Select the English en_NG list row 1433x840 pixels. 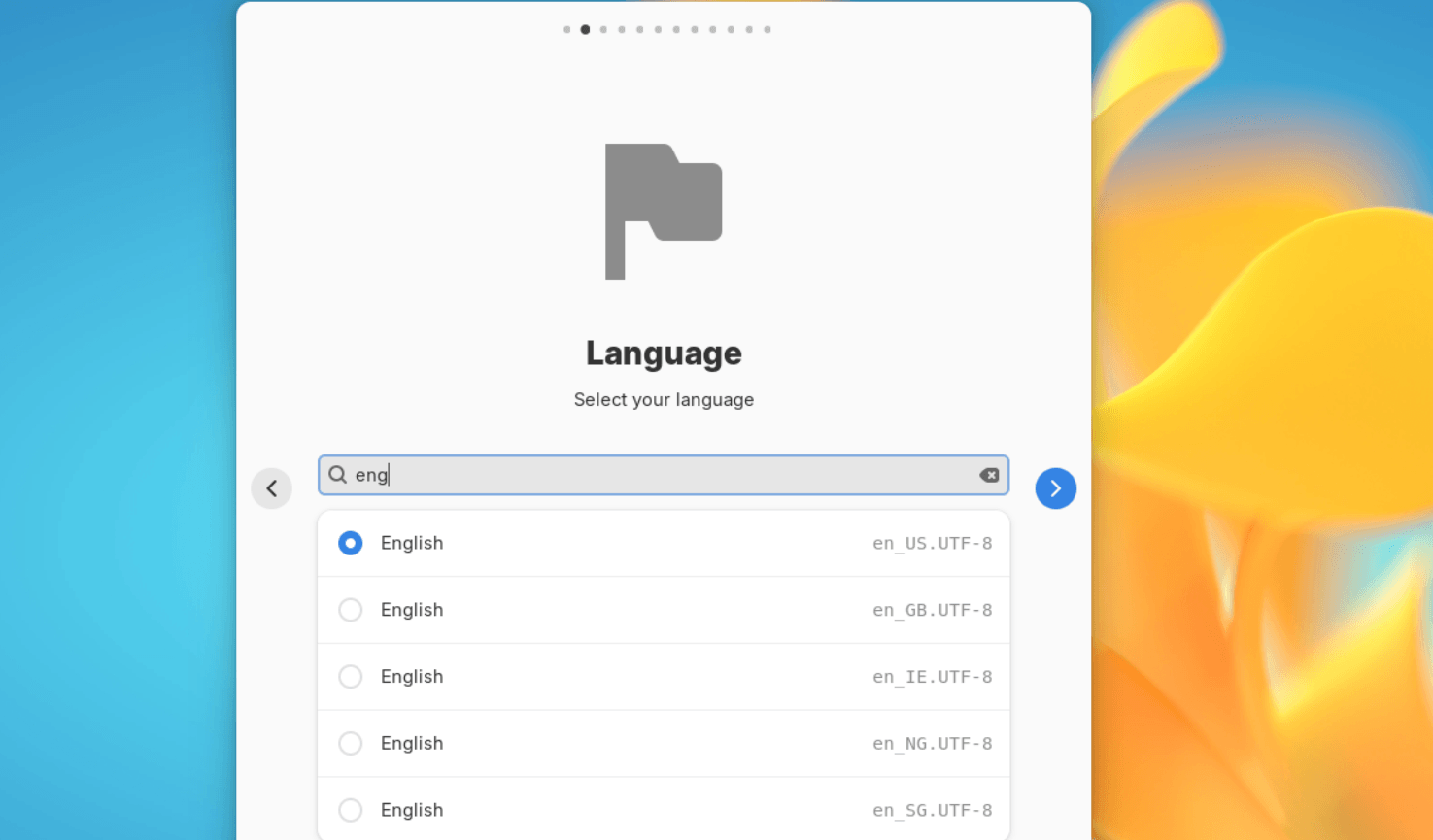click(664, 743)
